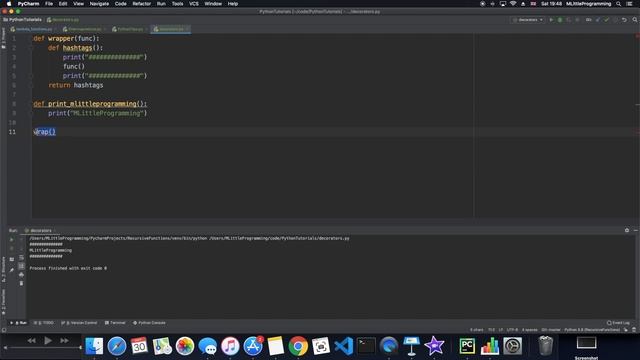Click the return hashtags line
This screenshot has height=360, width=640.
coord(76,85)
